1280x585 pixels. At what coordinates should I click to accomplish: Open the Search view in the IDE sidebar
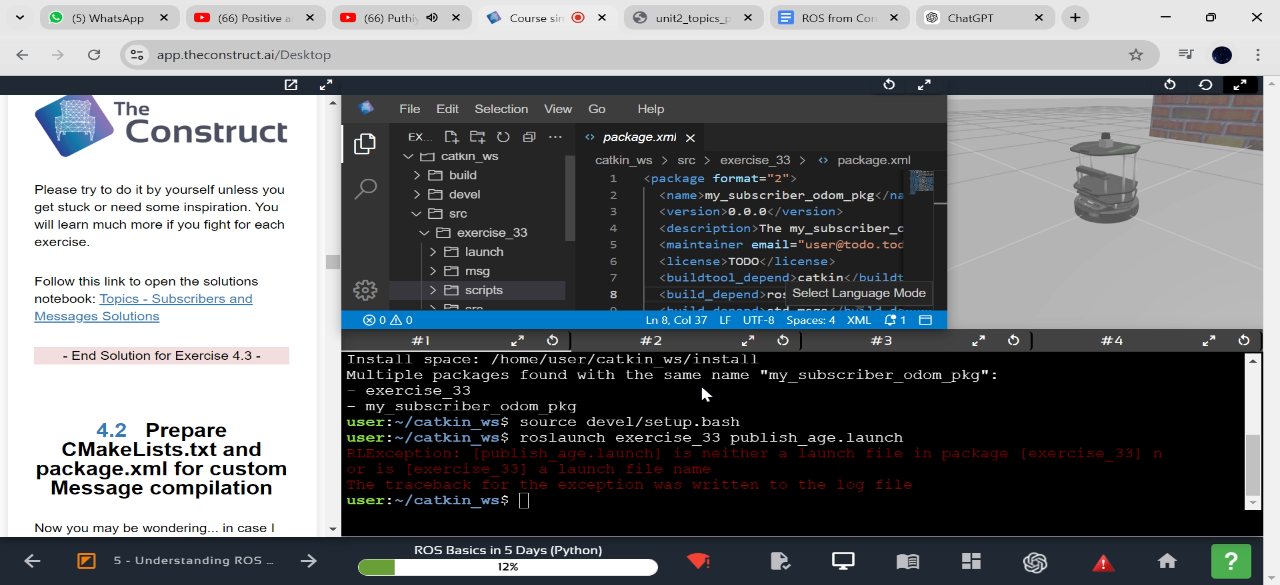pos(365,188)
